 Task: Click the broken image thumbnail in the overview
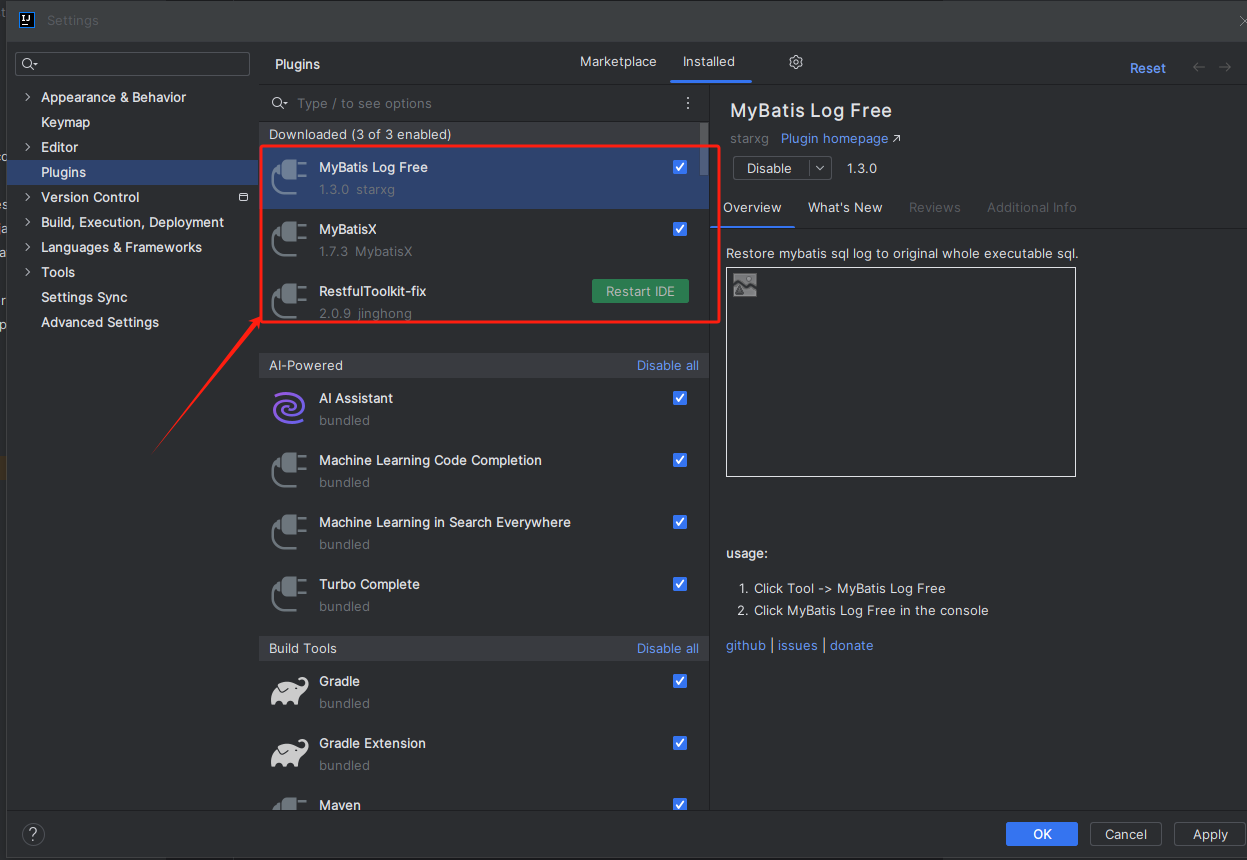[x=745, y=285]
